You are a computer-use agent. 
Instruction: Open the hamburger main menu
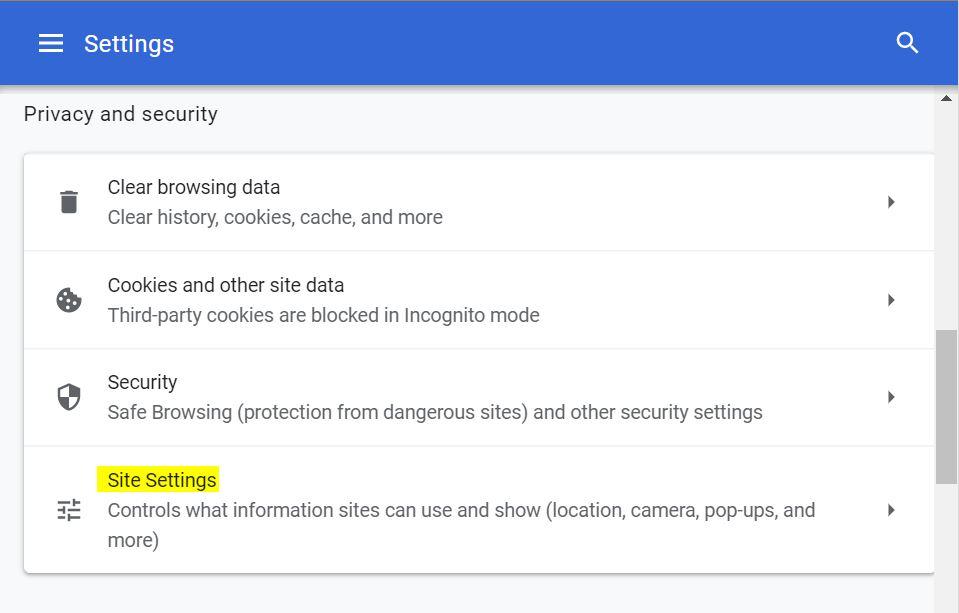click(51, 43)
